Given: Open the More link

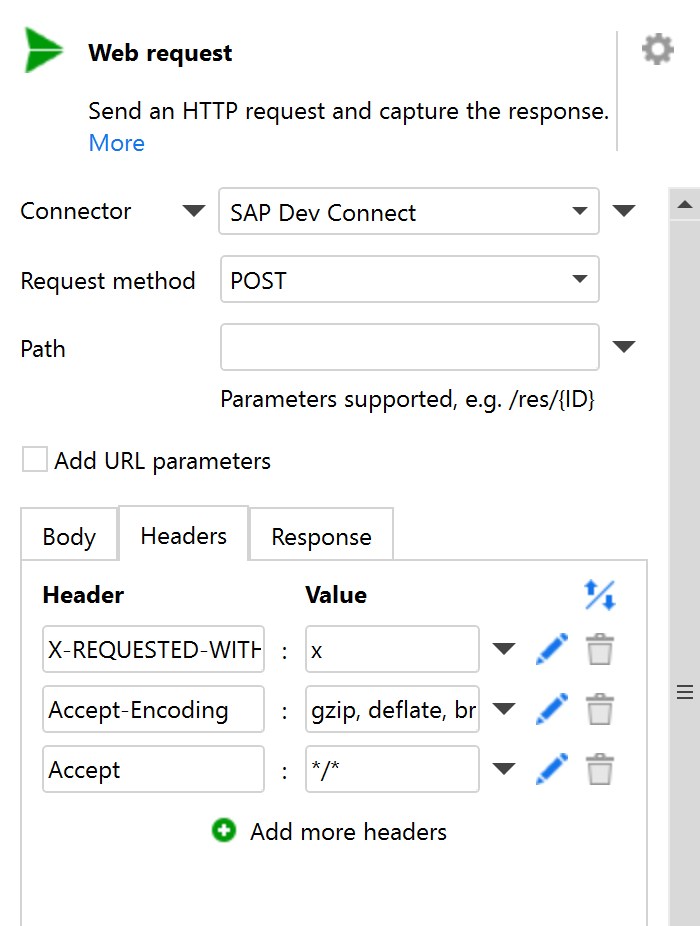Looking at the screenshot, I should point(116,143).
